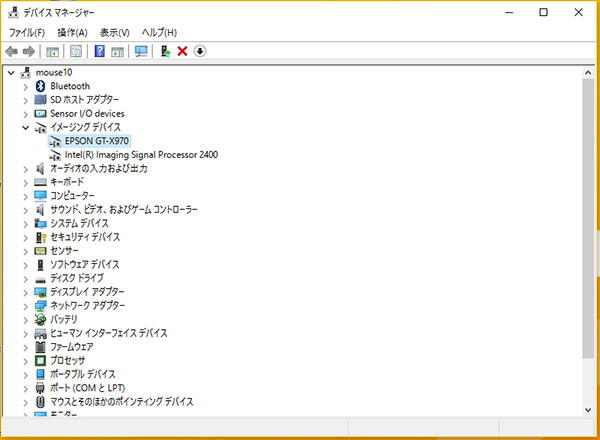
Task: Select the EPSON GT-X970 device
Action: (x=96, y=141)
